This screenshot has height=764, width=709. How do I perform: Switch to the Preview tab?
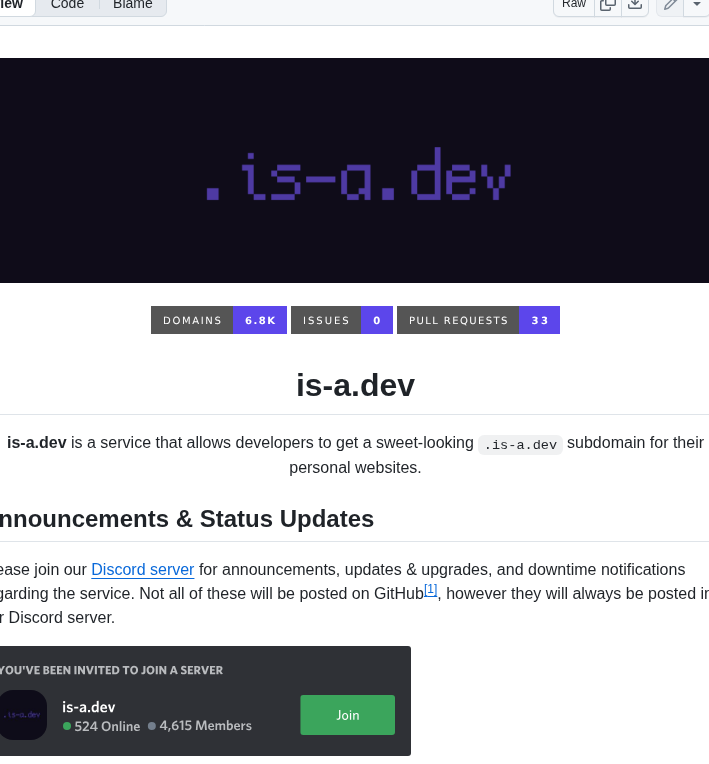pos(16,5)
